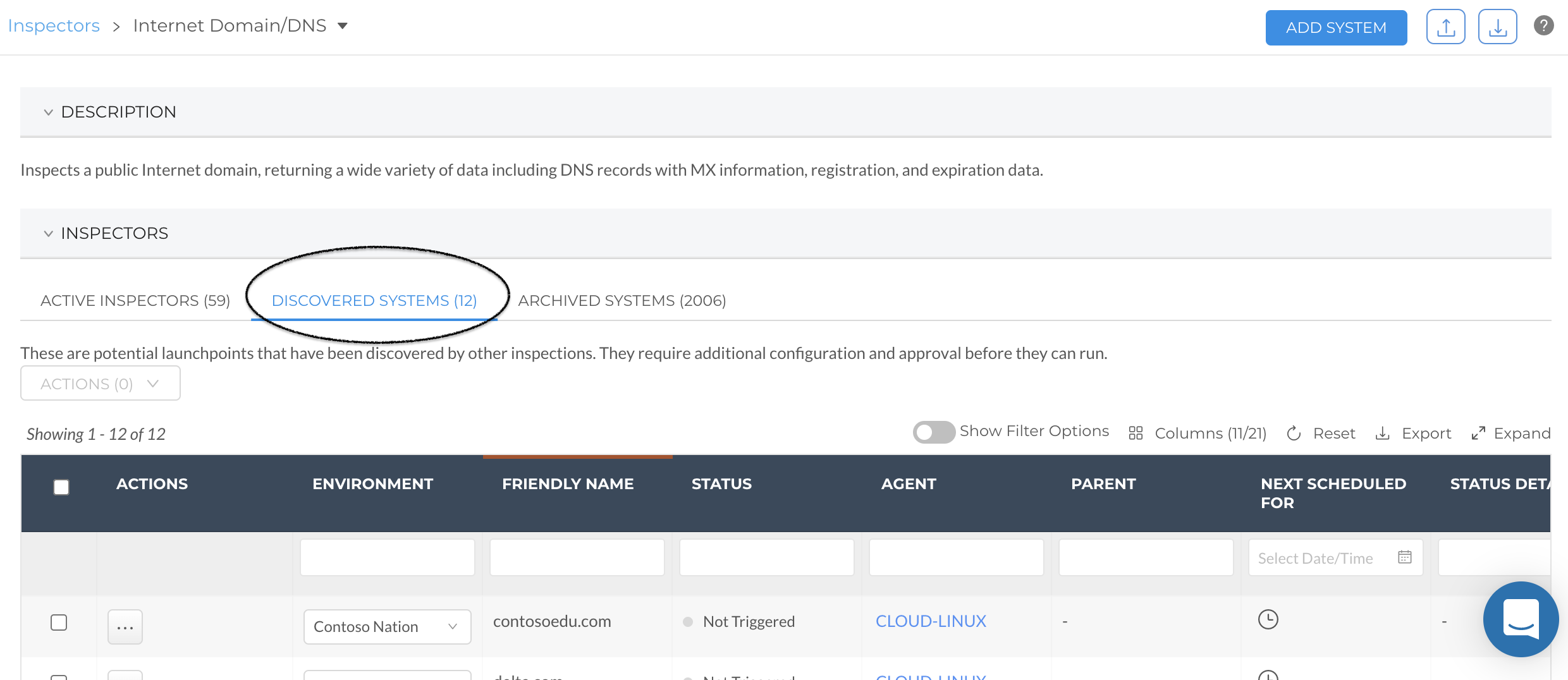Open the help question mark icon
This screenshot has width=1568, height=680.
1543,26
